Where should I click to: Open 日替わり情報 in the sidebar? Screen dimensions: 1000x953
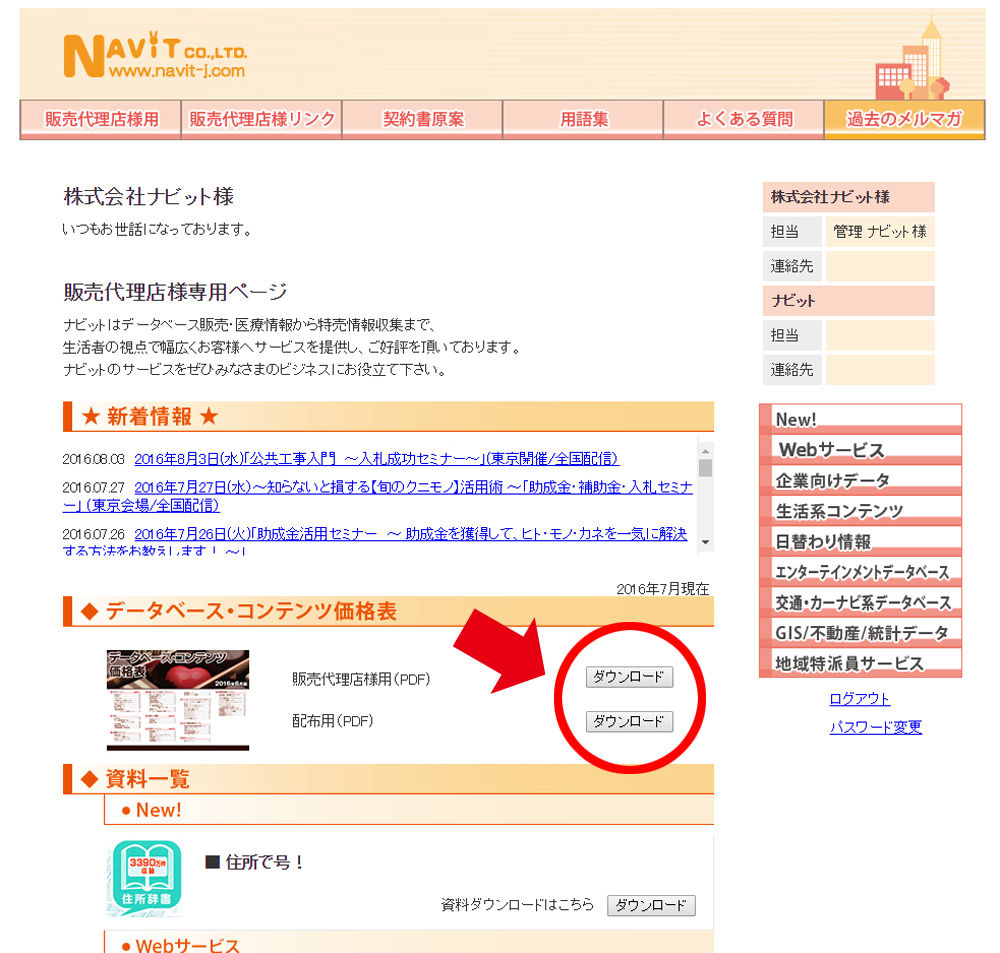tap(861, 542)
